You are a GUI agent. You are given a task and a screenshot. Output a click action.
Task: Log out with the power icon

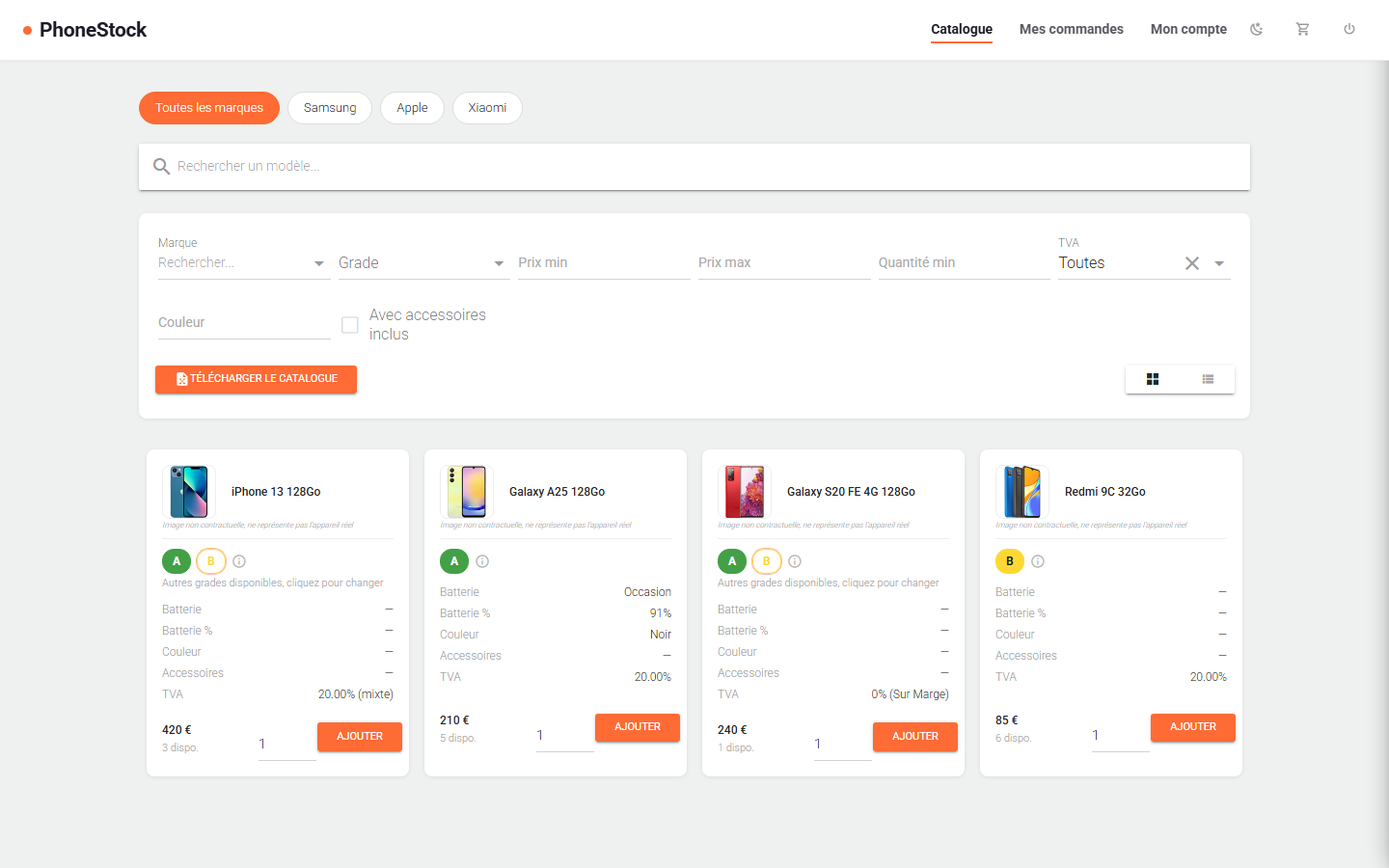pyautogui.click(x=1349, y=29)
